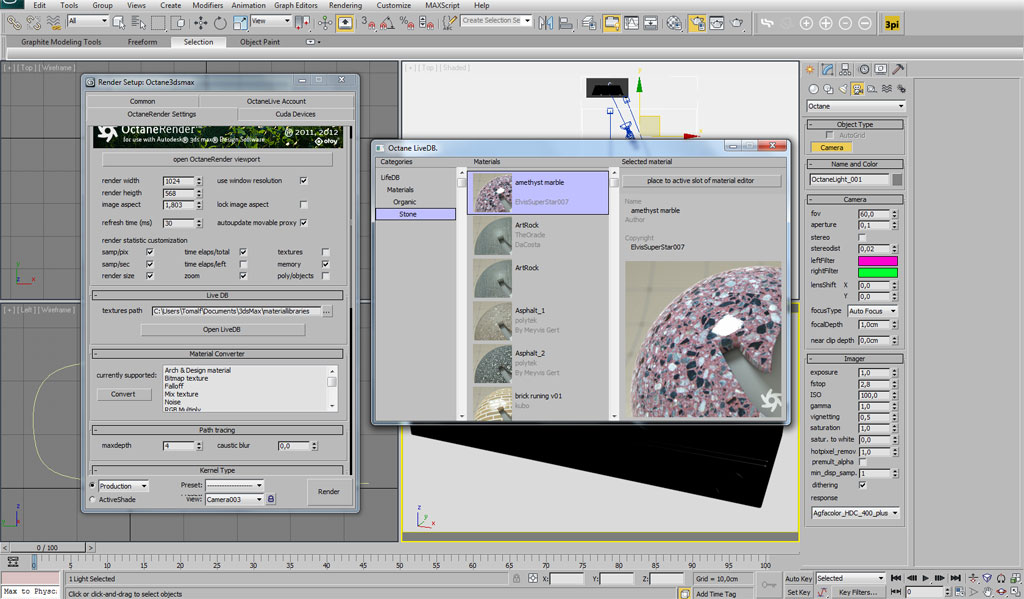Open Select by Name tool

[x=138, y=23]
